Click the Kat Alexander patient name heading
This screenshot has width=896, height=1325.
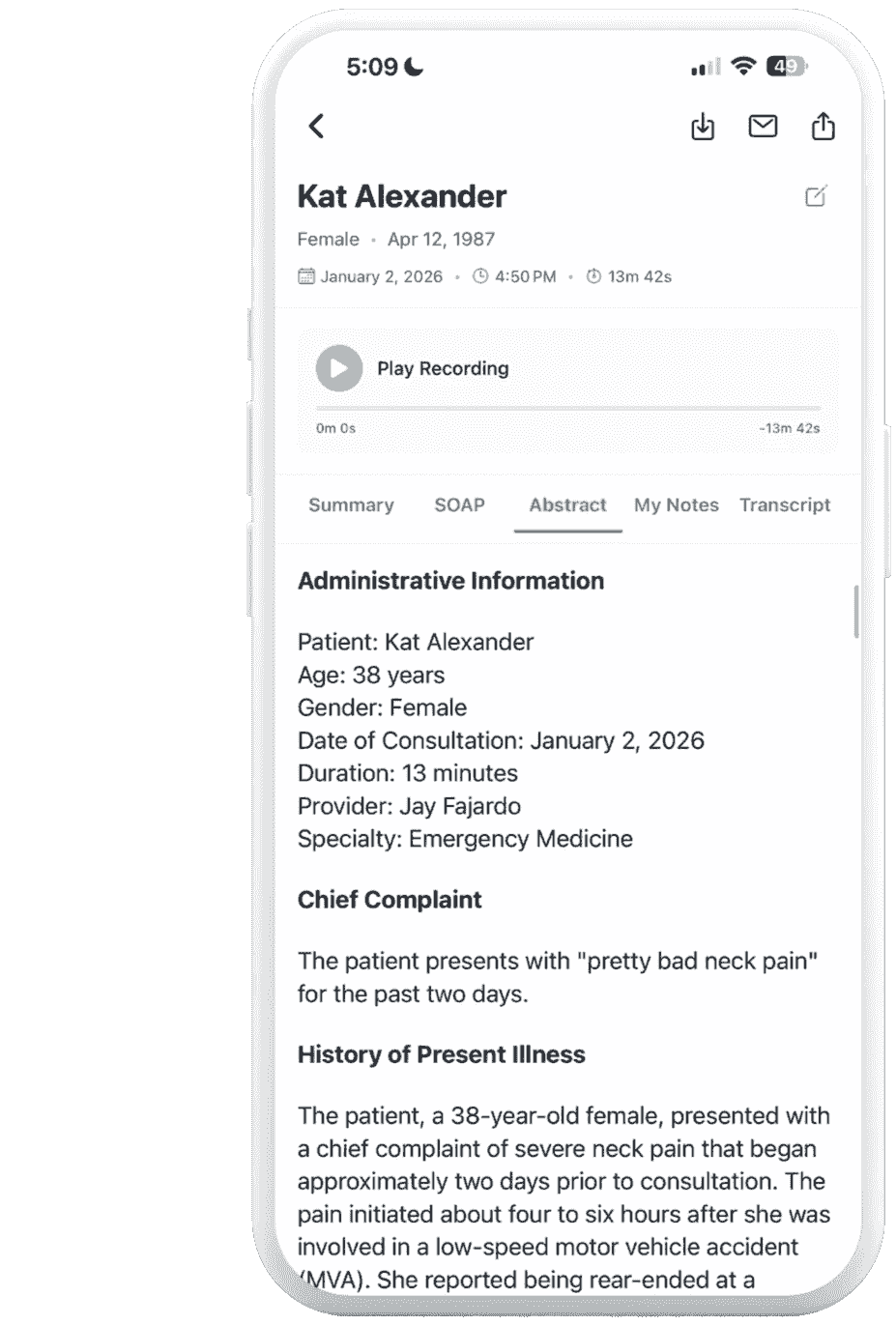click(401, 197)
